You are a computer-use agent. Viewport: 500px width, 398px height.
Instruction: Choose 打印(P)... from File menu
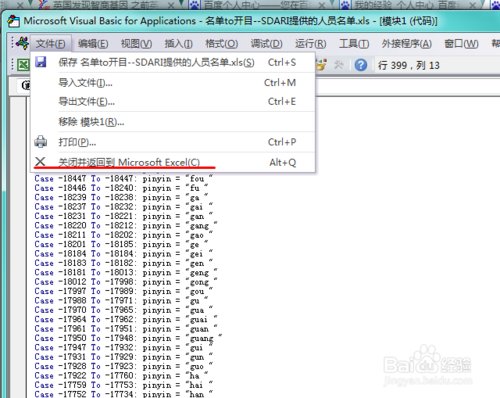(173, 142)
